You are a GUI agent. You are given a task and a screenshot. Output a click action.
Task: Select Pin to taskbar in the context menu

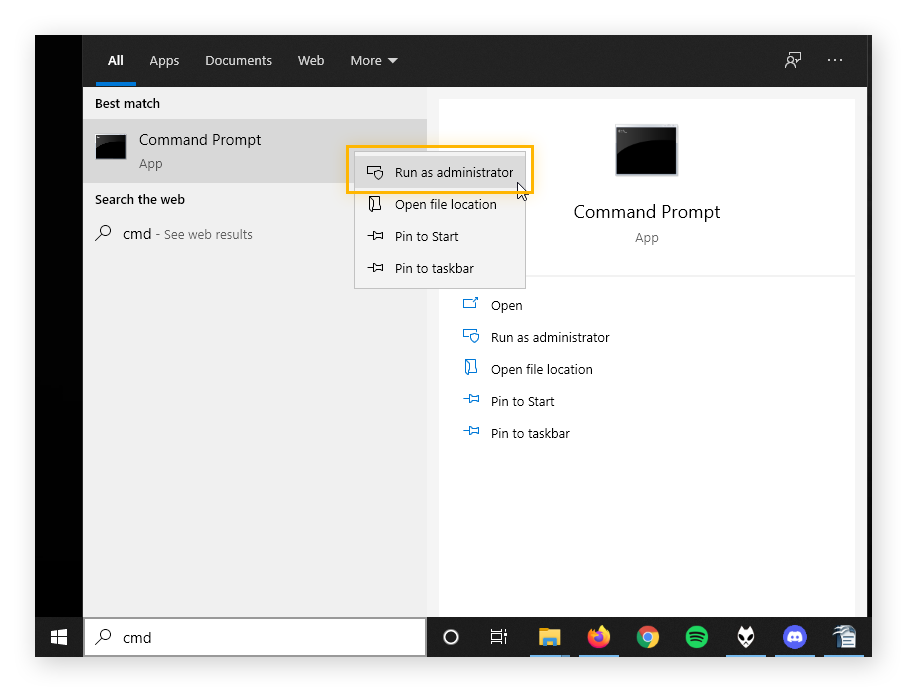tap(432, 268)
